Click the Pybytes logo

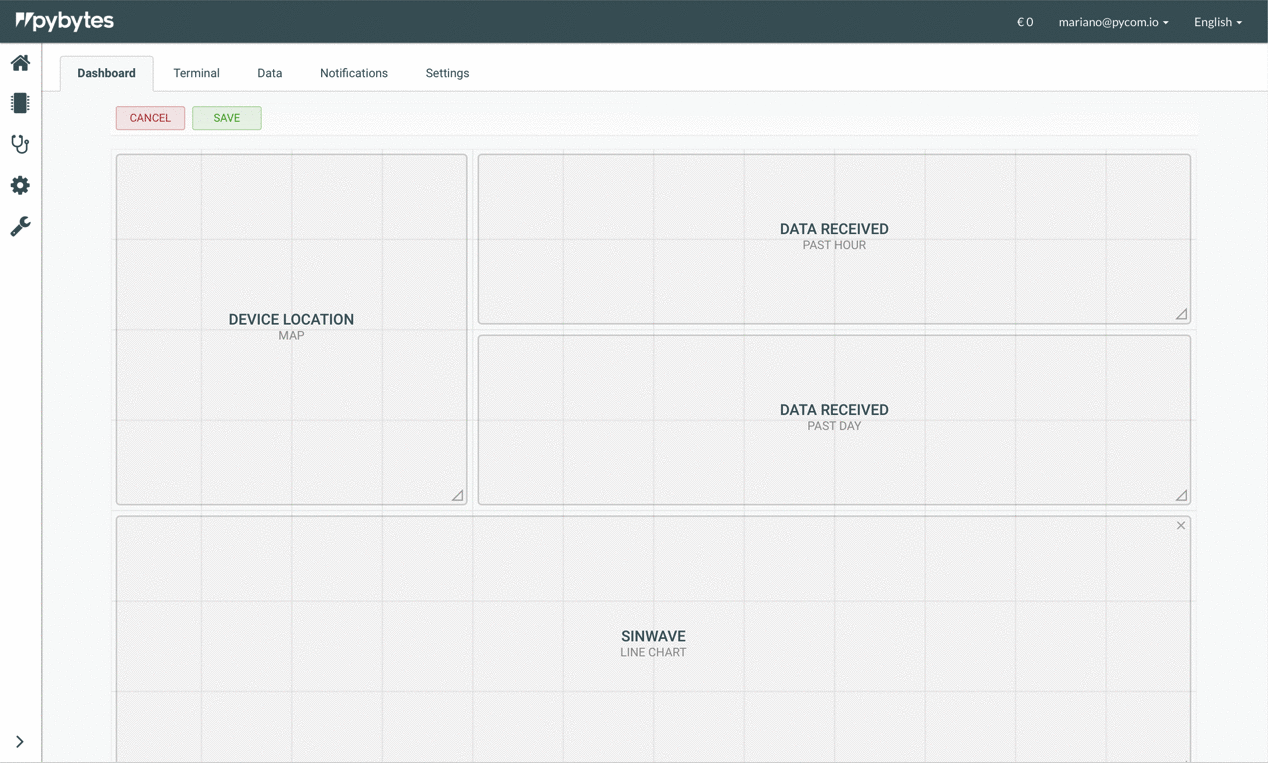(x=65, y=21)
